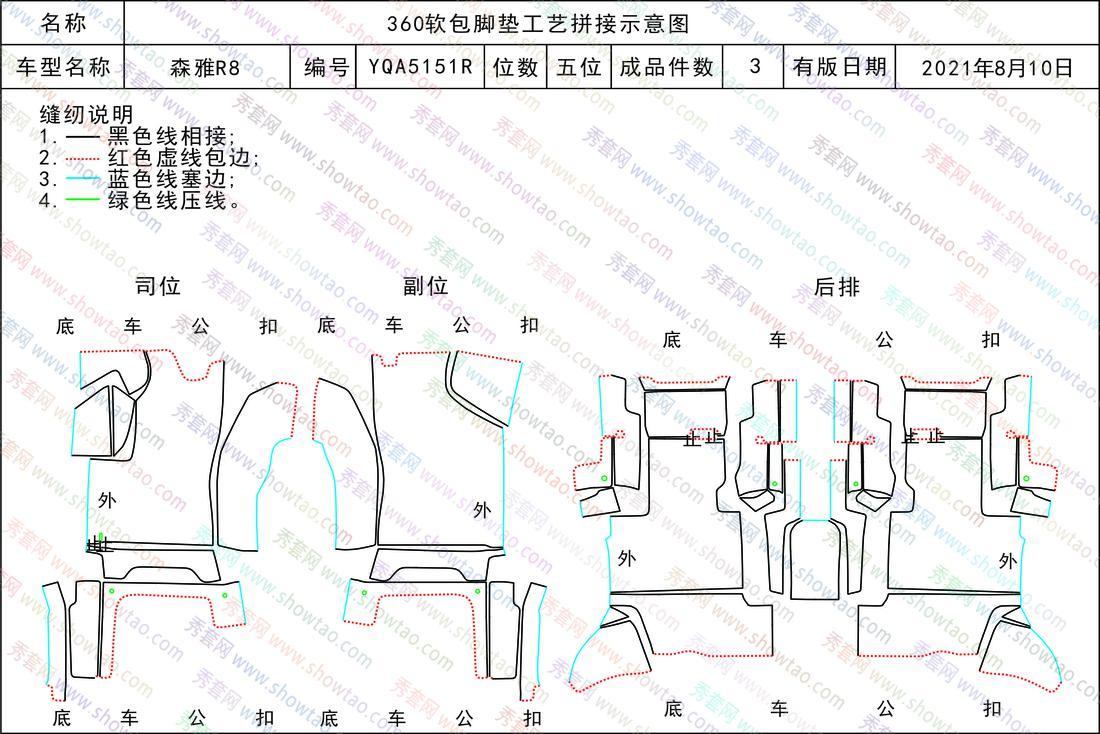Viewport: 1100px width, 734px height.
Task: Select the '名称' header cell
Action: click(63, 22)
